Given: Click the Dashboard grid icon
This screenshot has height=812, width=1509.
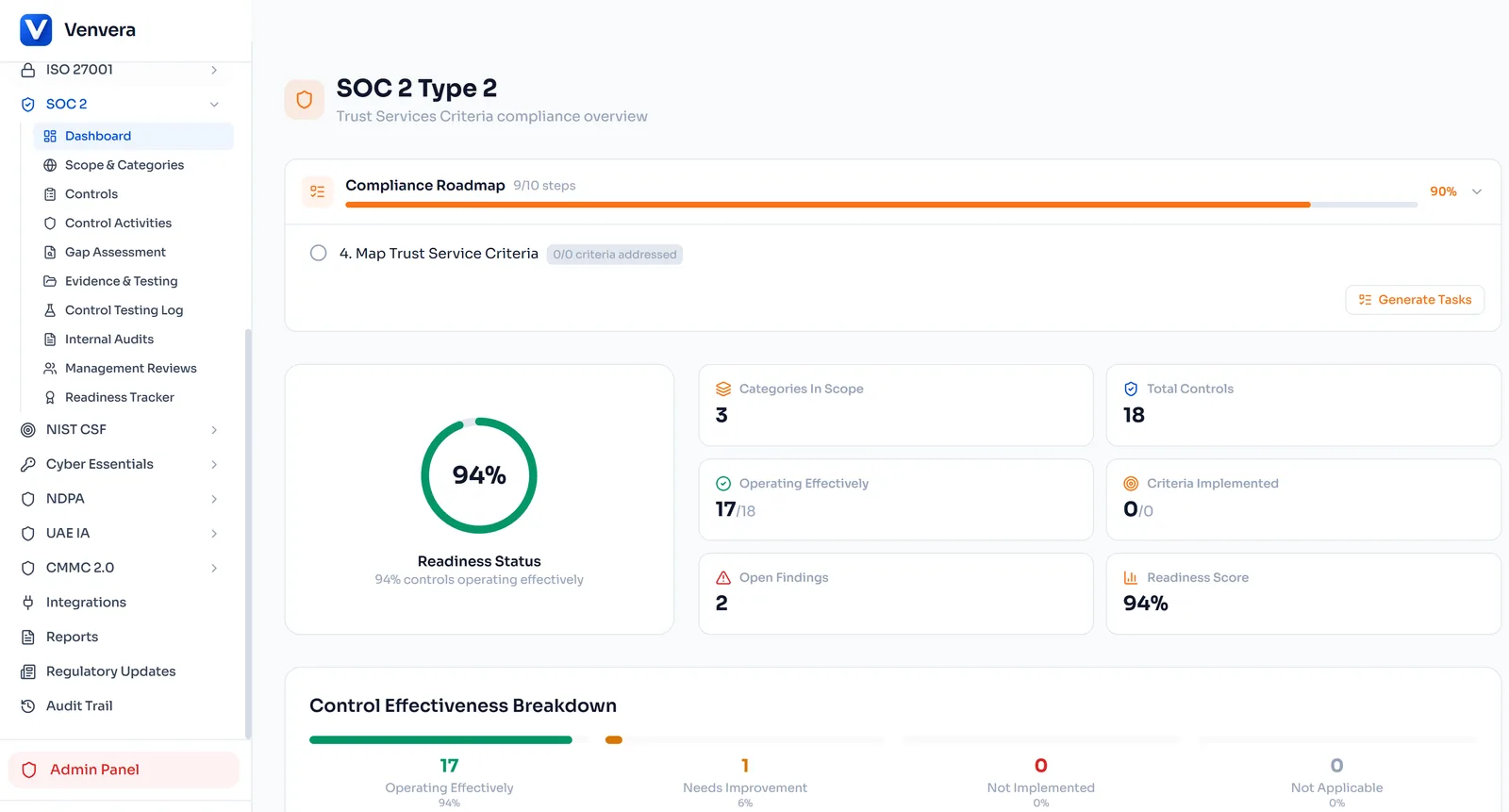Looking at the screenshot, I should 50,136.
